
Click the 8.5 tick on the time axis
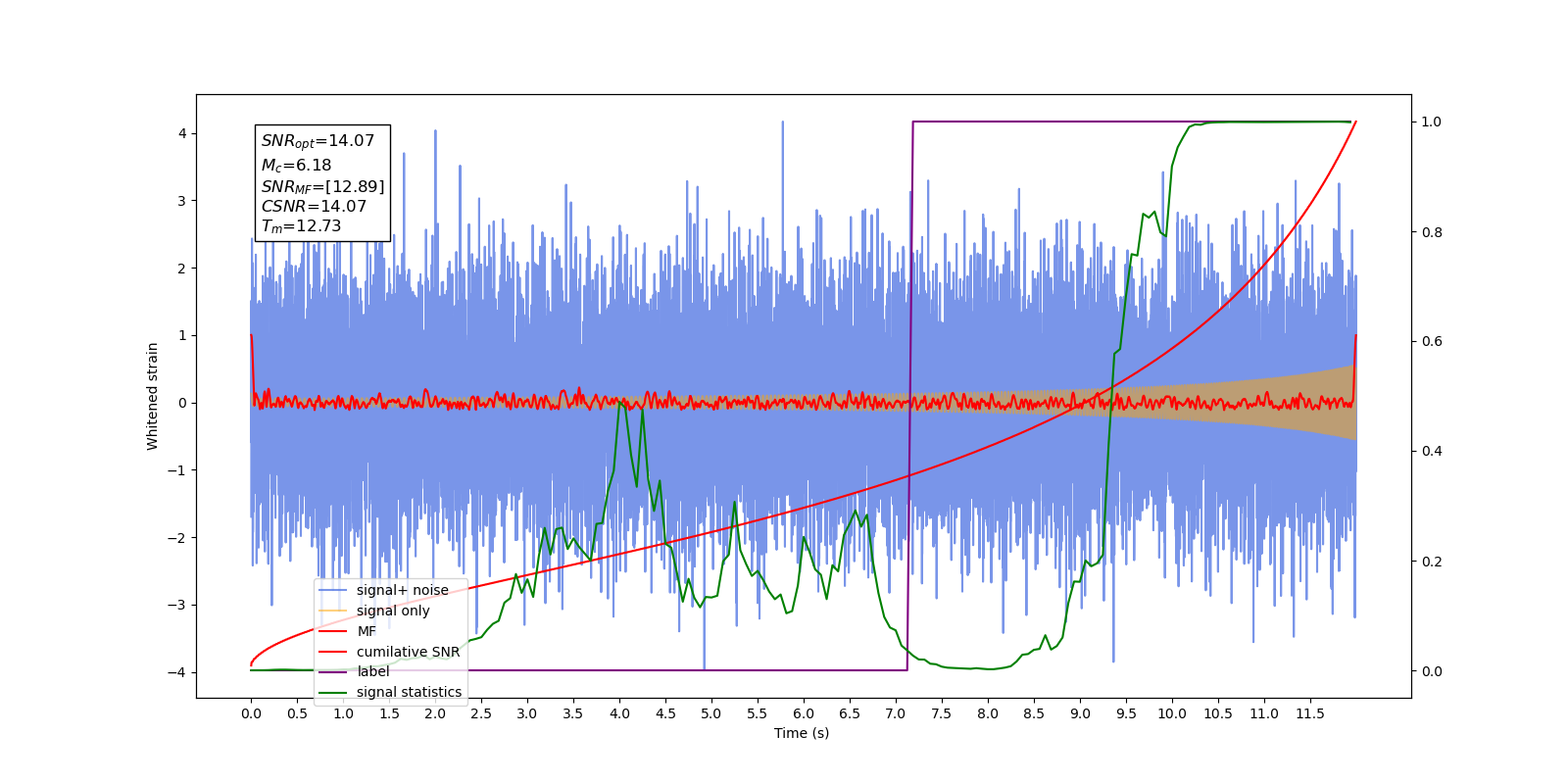click(1034, 713)
